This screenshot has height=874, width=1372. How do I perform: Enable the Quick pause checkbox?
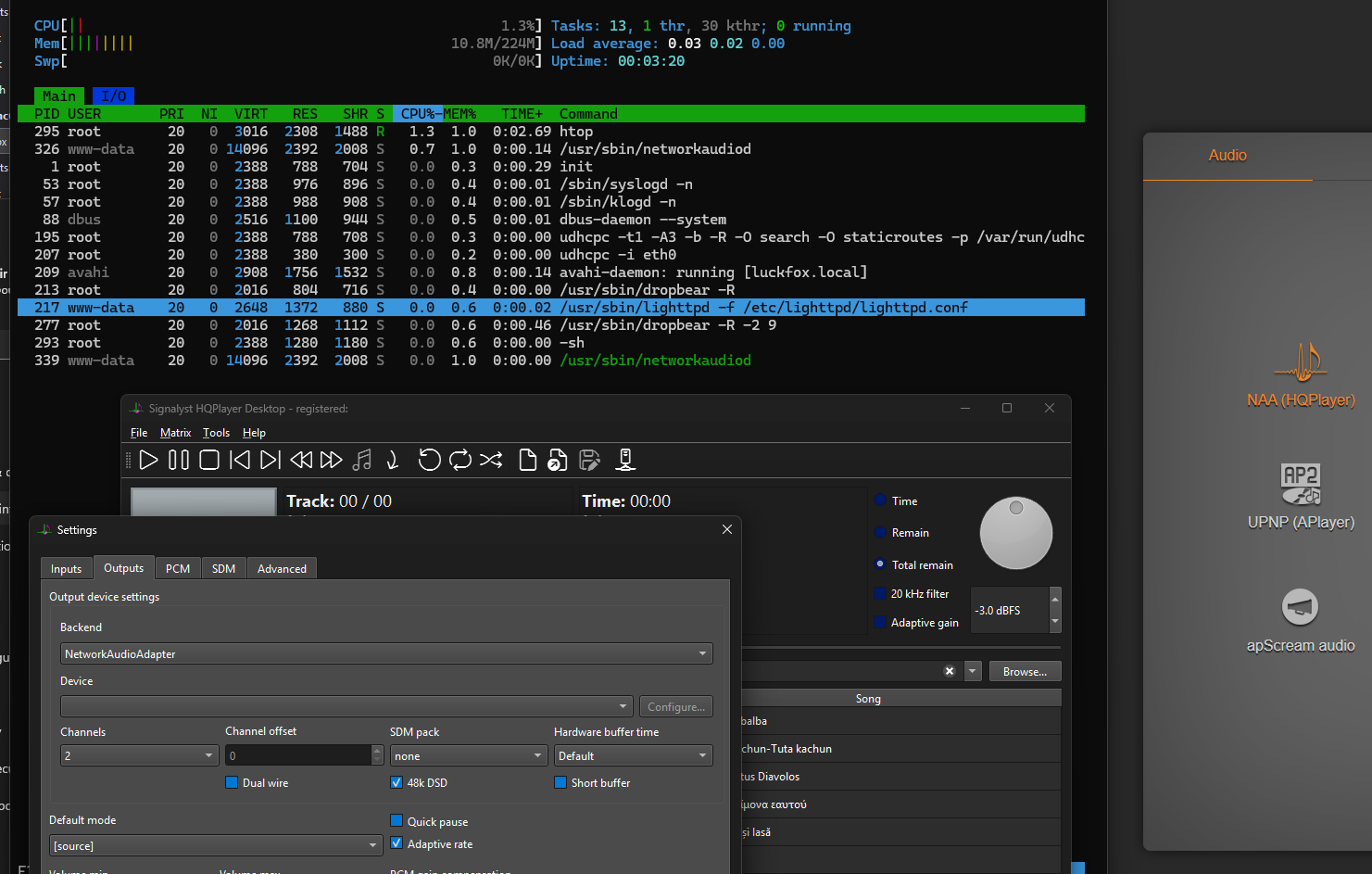(x=396, y=821)
